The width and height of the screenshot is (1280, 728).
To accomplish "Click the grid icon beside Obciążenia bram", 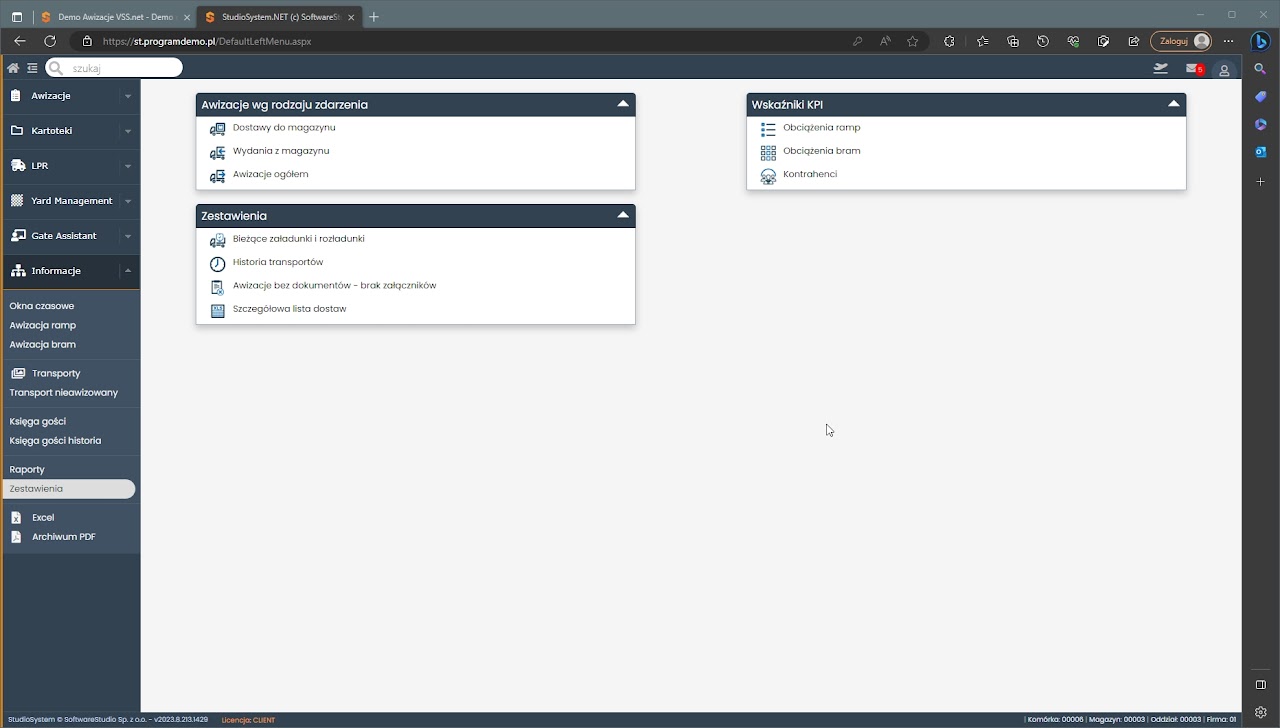I will (x=768, y=153).
